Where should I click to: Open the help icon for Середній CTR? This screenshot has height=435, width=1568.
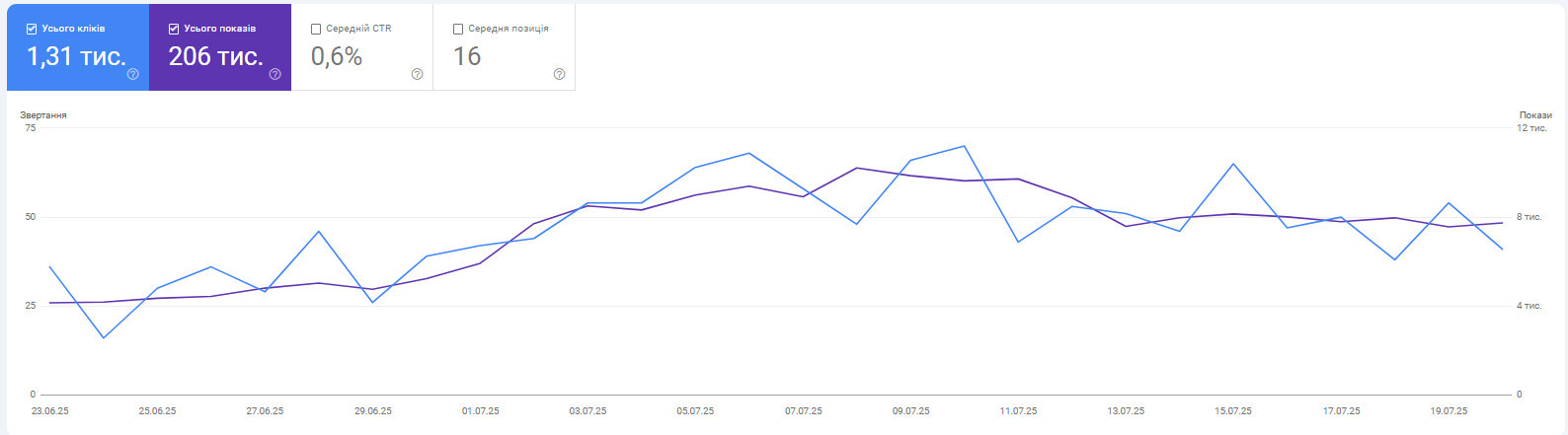coord(417,74)
